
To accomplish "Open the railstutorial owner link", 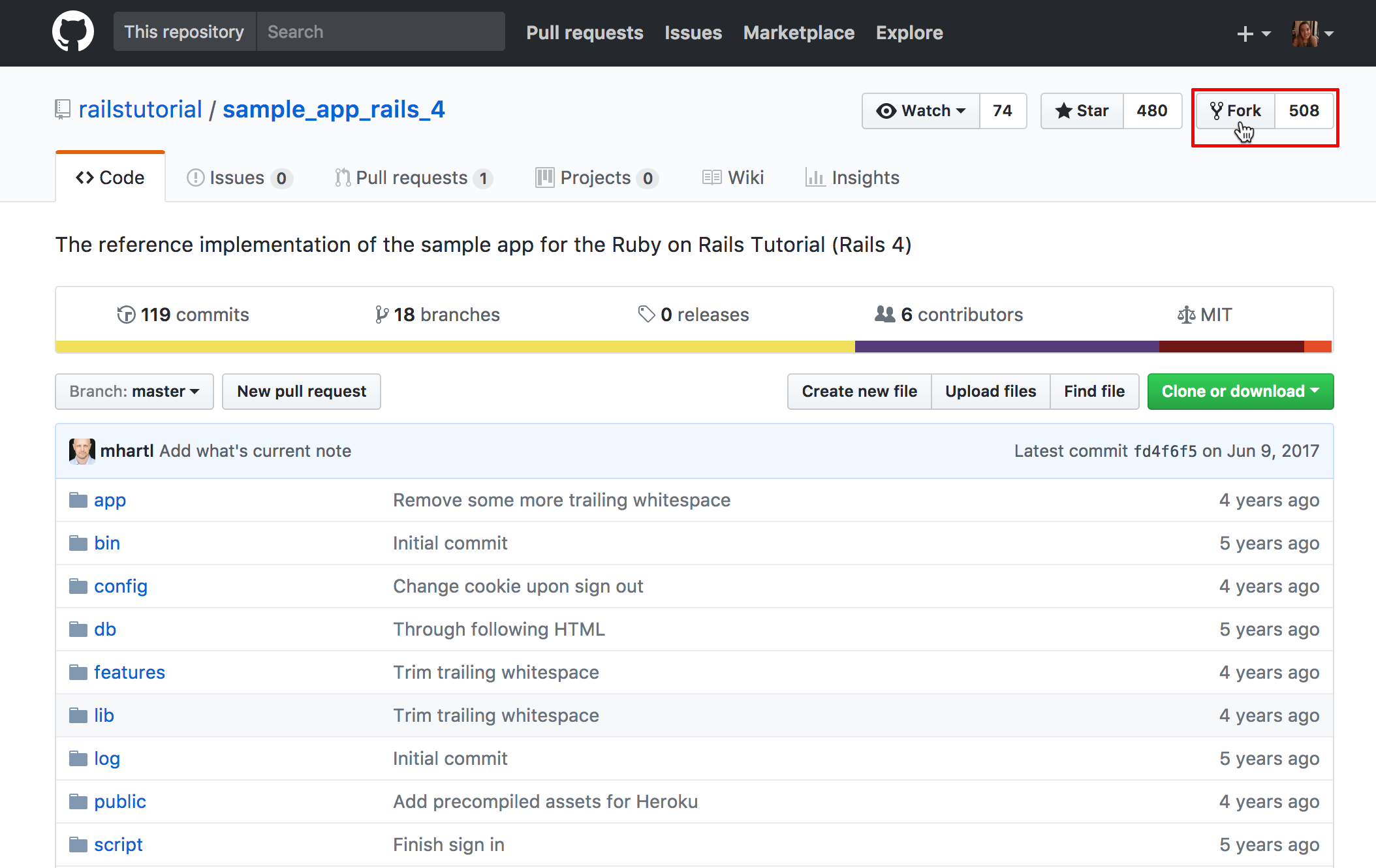I will 140,109.
